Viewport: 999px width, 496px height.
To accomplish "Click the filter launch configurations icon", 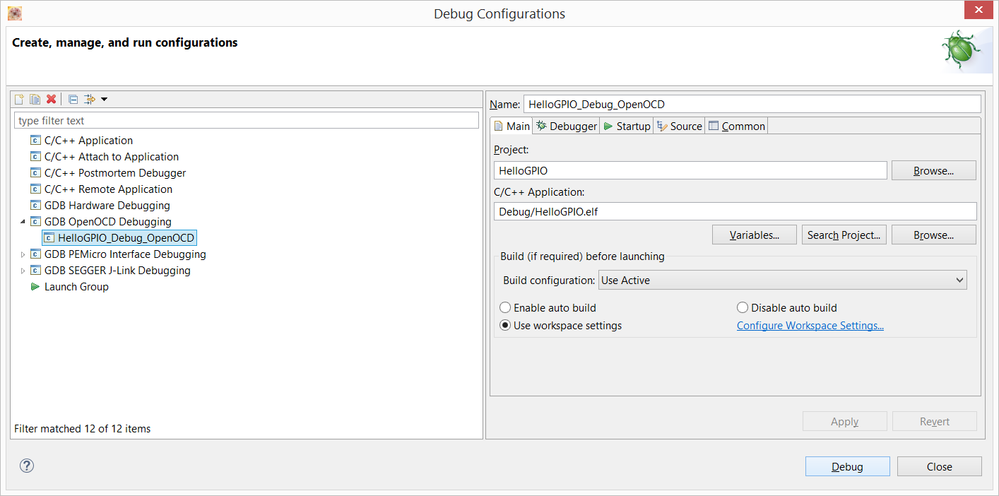I will pos(89,99).
